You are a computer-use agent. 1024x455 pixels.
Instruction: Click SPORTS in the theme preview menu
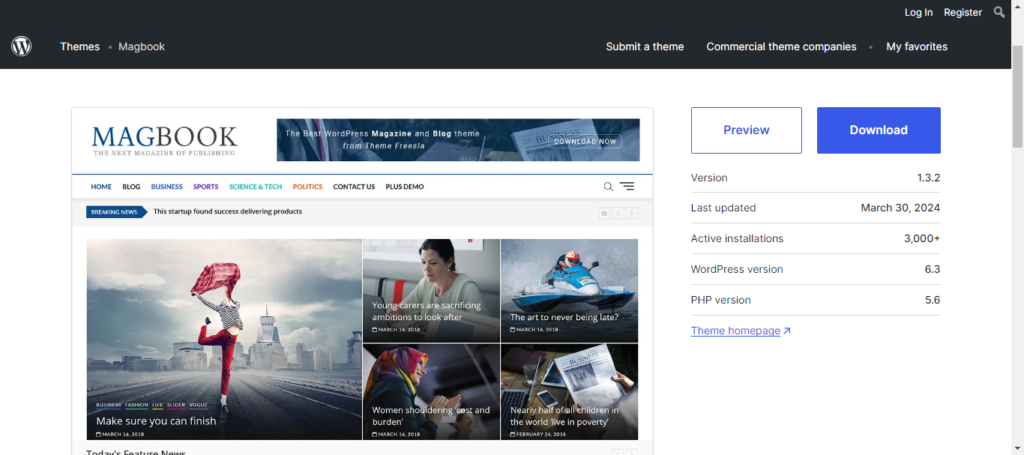(x=206, y=187)
